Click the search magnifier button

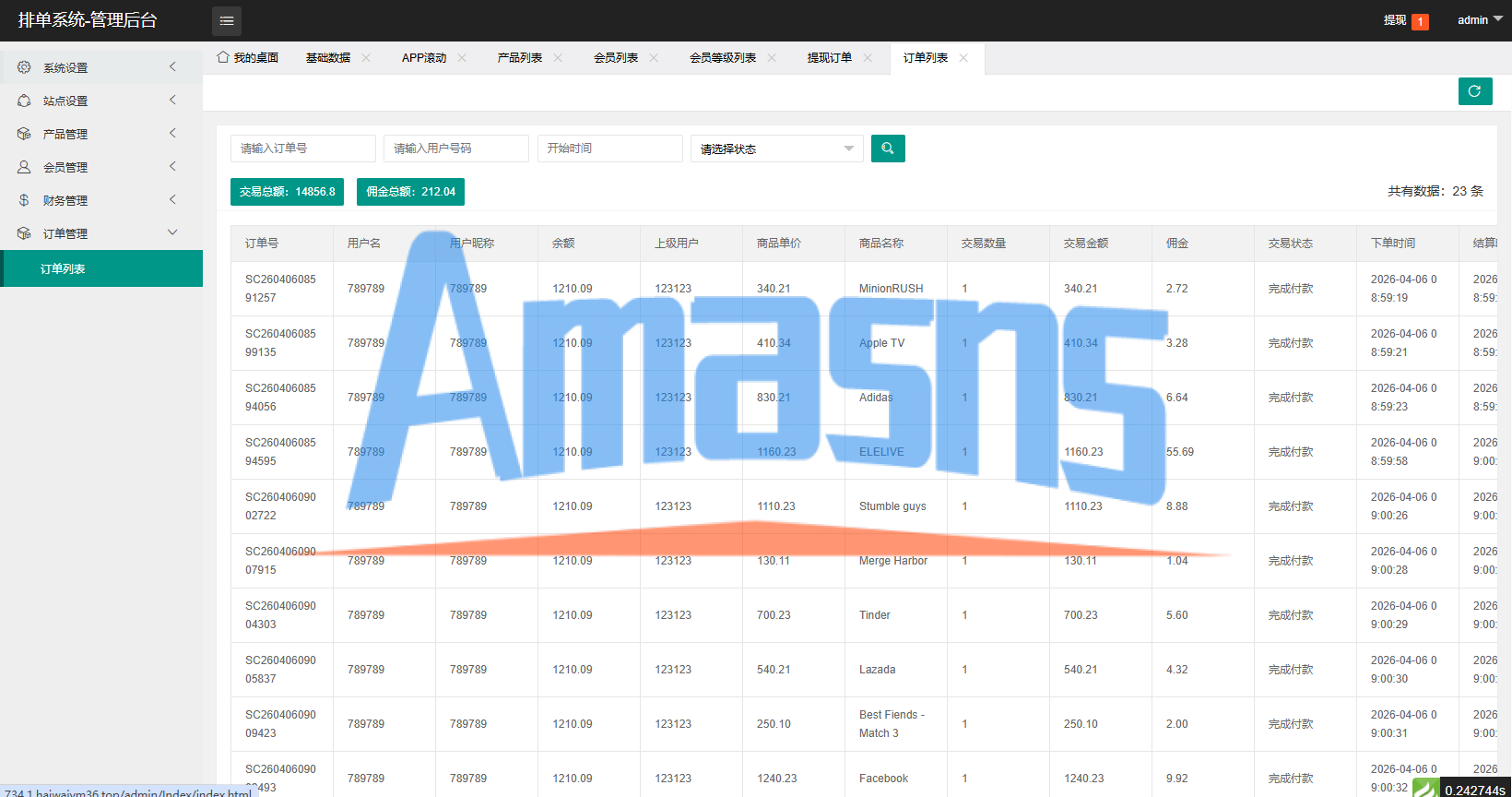[x=888, y=149]
